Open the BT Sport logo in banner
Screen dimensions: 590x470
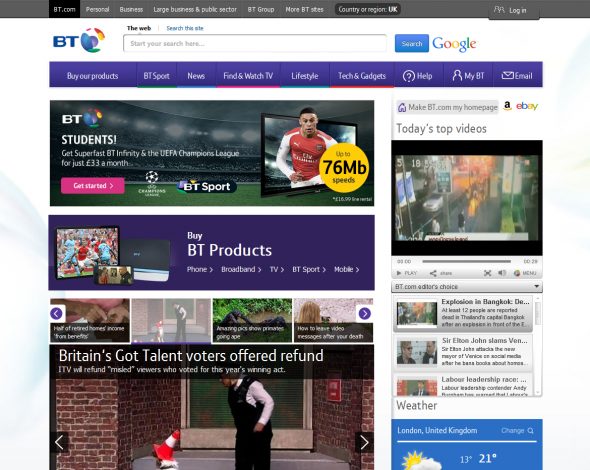(x=207, y=186)
